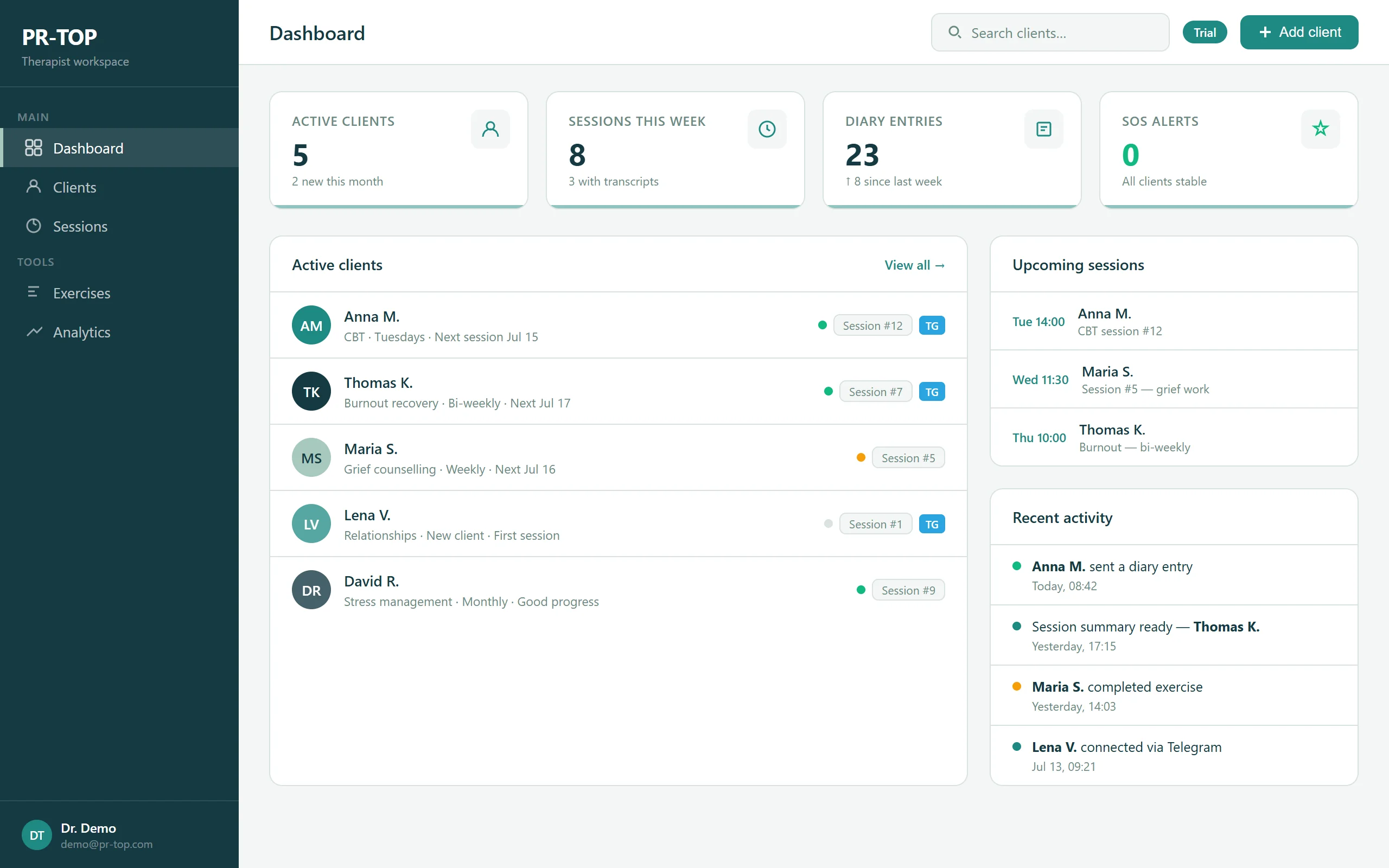Viewport: 1389px width, 868px height.
Task: Click the clock icon on Sessions This Week card
Action: point(767,129)
